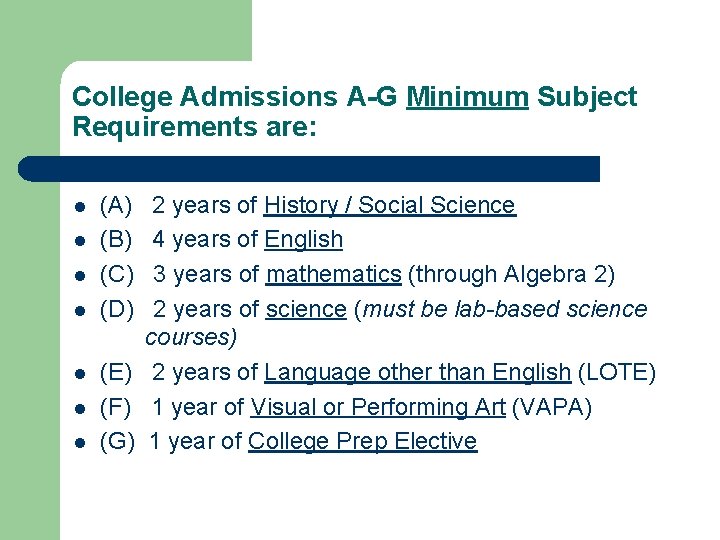Click the (VAPA) abbreviation text
This screenshot has width=720, height=540.
click(x=551, y=407)
